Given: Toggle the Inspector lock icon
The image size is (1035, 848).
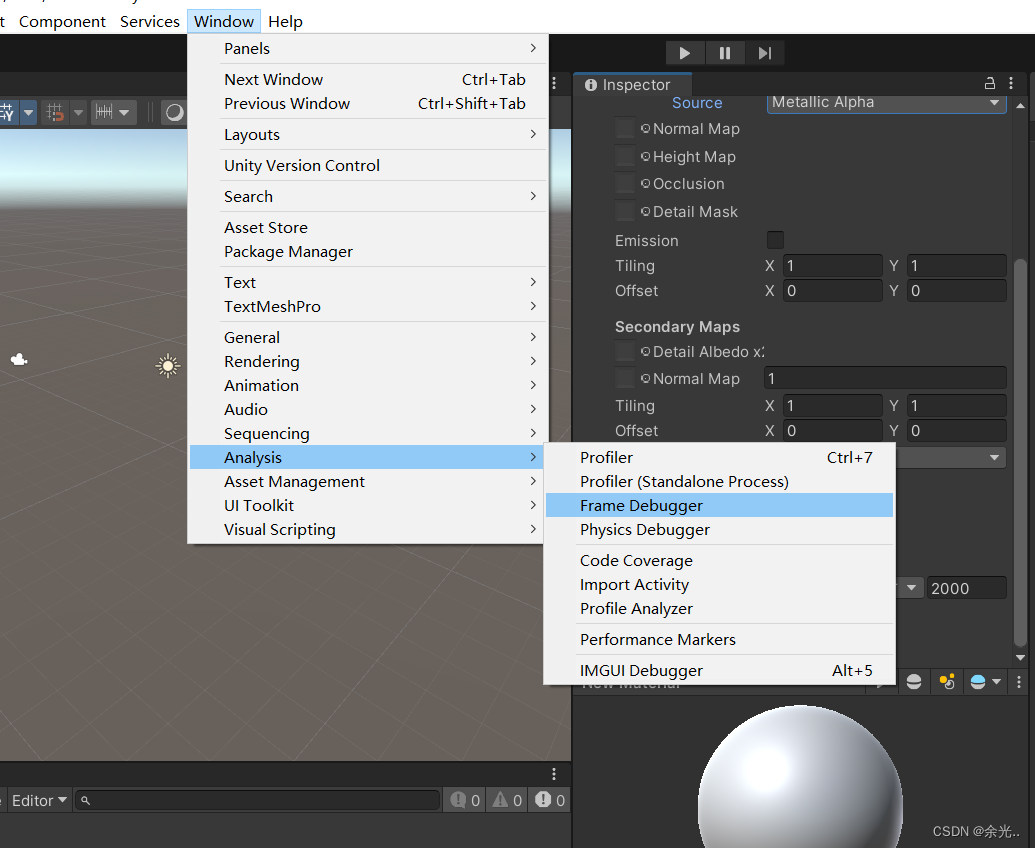Looking at the screenshot, I should (x=989, y=84).
